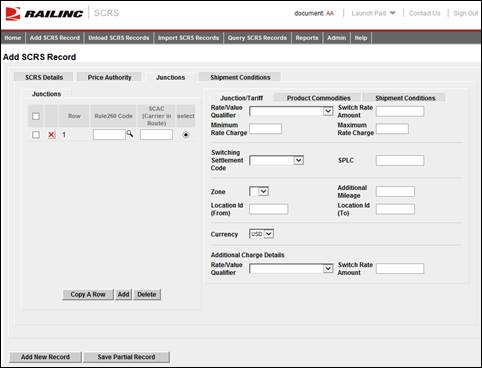Viewport: 482px width, 368px height.
Task: Open the Rule260 Code lookup magnifier
Action: click(x=130, y=134)
